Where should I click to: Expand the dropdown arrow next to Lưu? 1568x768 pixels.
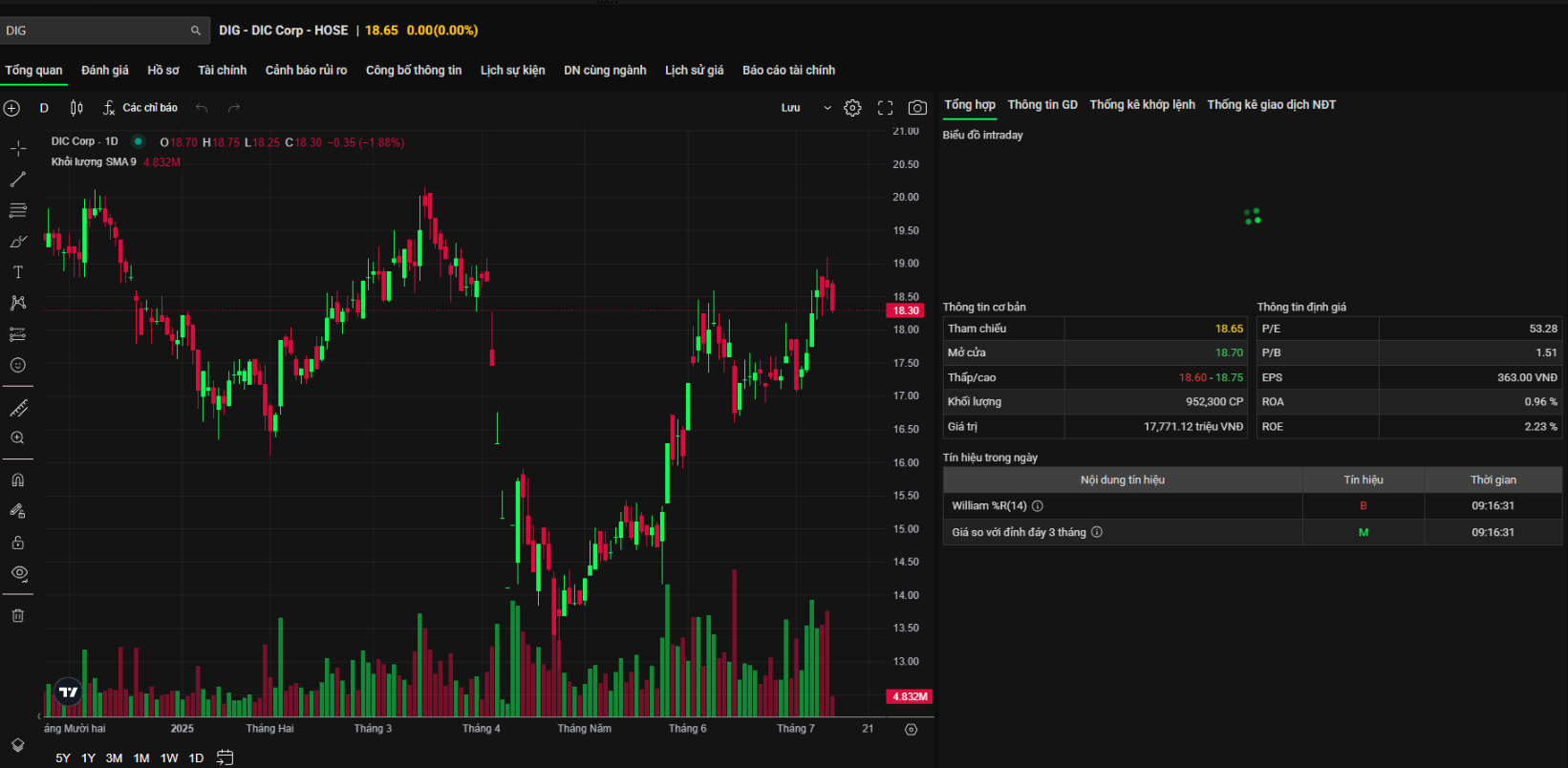(x=827, y=108)
